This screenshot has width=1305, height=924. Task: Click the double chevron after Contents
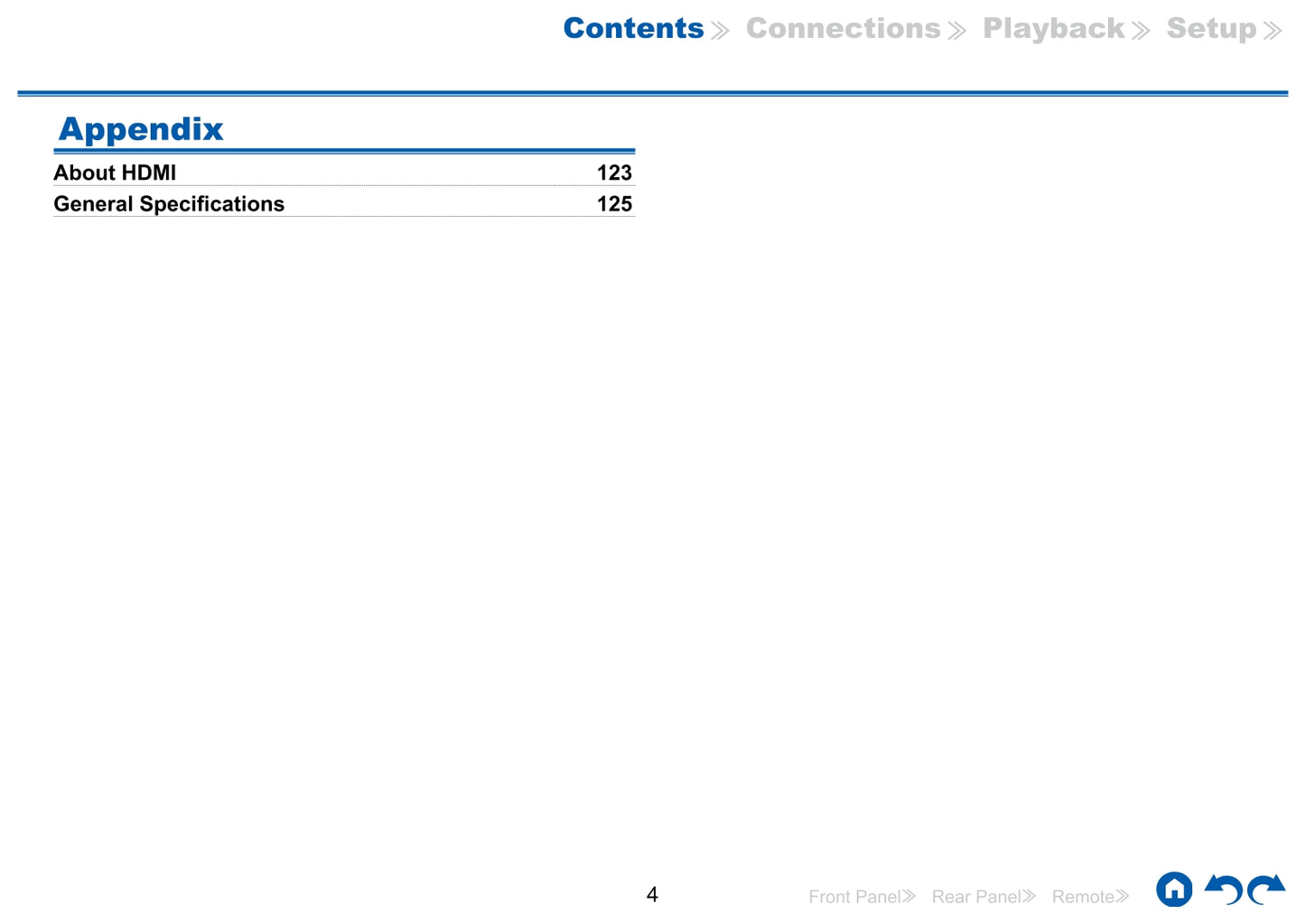(x=720, y=32)
